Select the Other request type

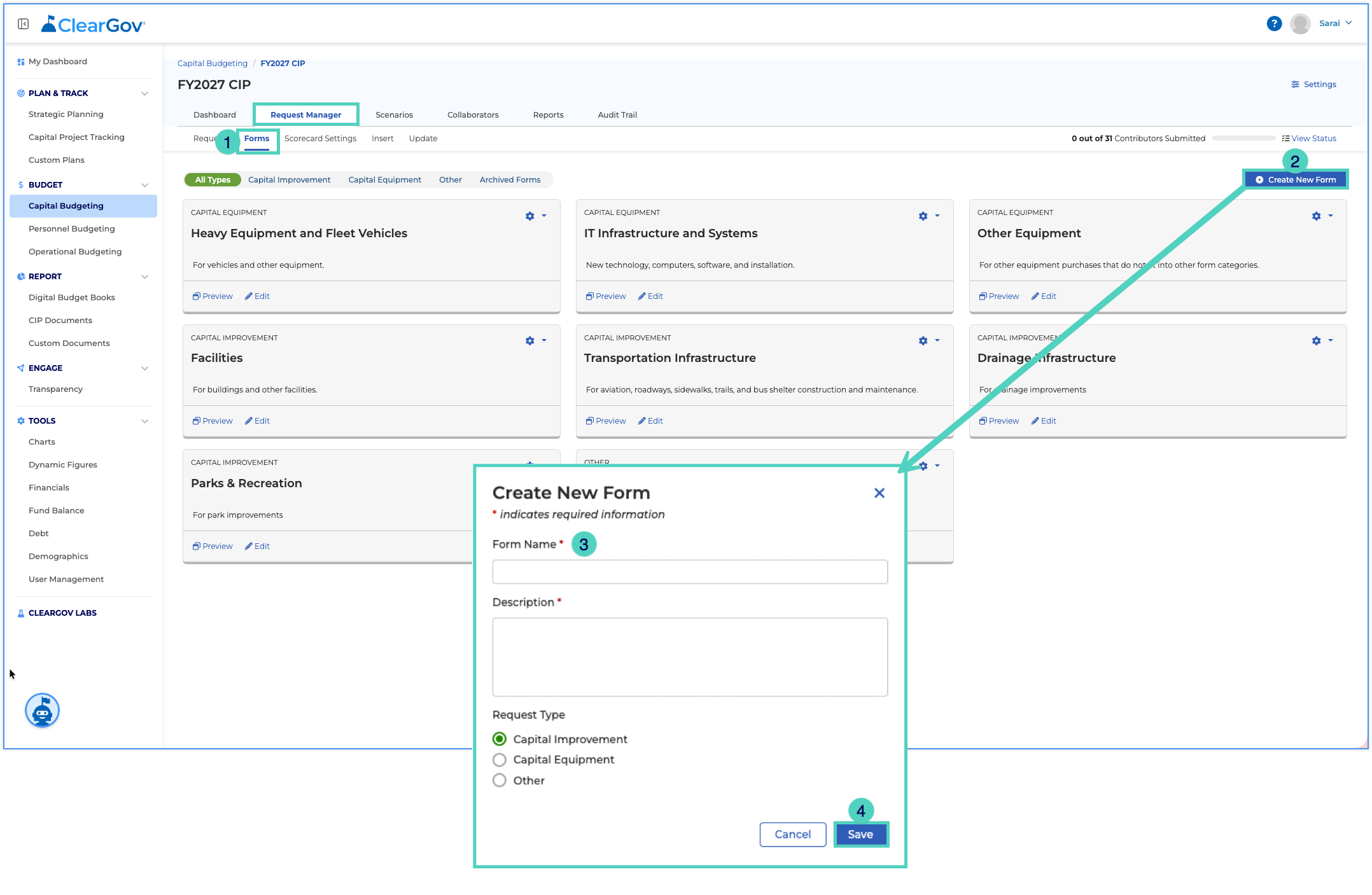click(x=500, y=781)
